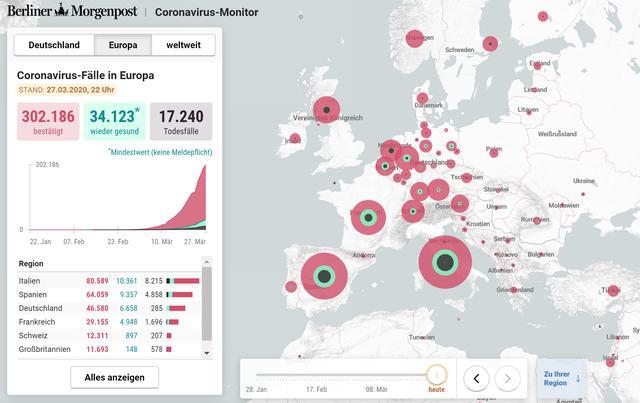Click Zu Ihrer Region down arrow

coord(578,379)
